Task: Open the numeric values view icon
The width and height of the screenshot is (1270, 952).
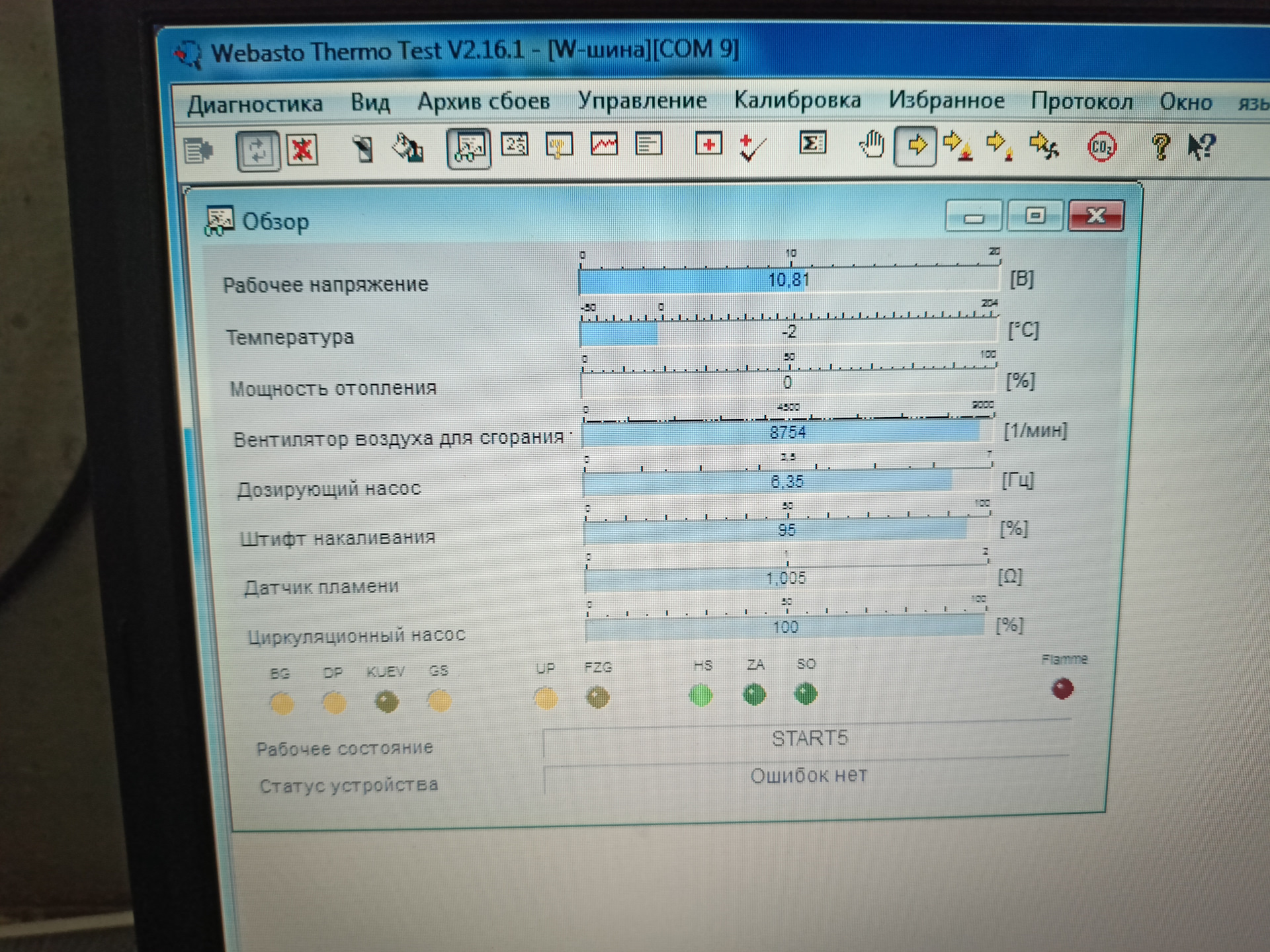Action: [515, 144]
